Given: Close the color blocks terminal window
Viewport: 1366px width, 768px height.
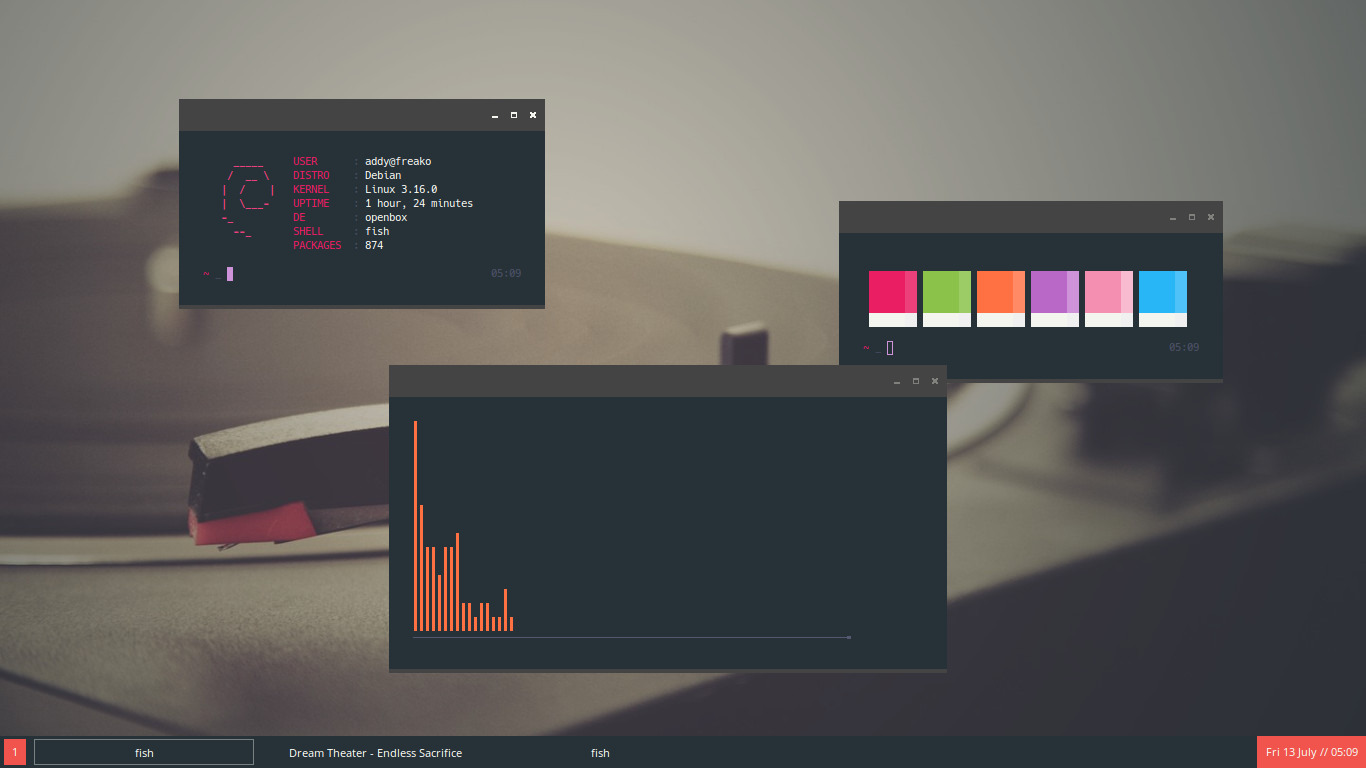Looking at the screenshot, I should tap(1211, 217).
